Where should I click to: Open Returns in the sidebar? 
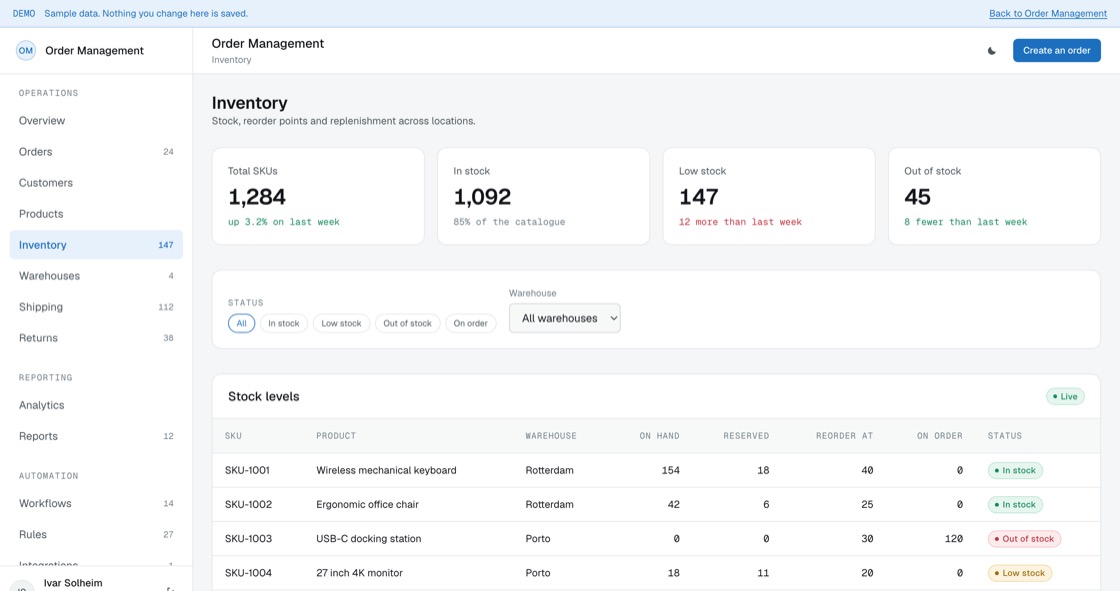96,338
